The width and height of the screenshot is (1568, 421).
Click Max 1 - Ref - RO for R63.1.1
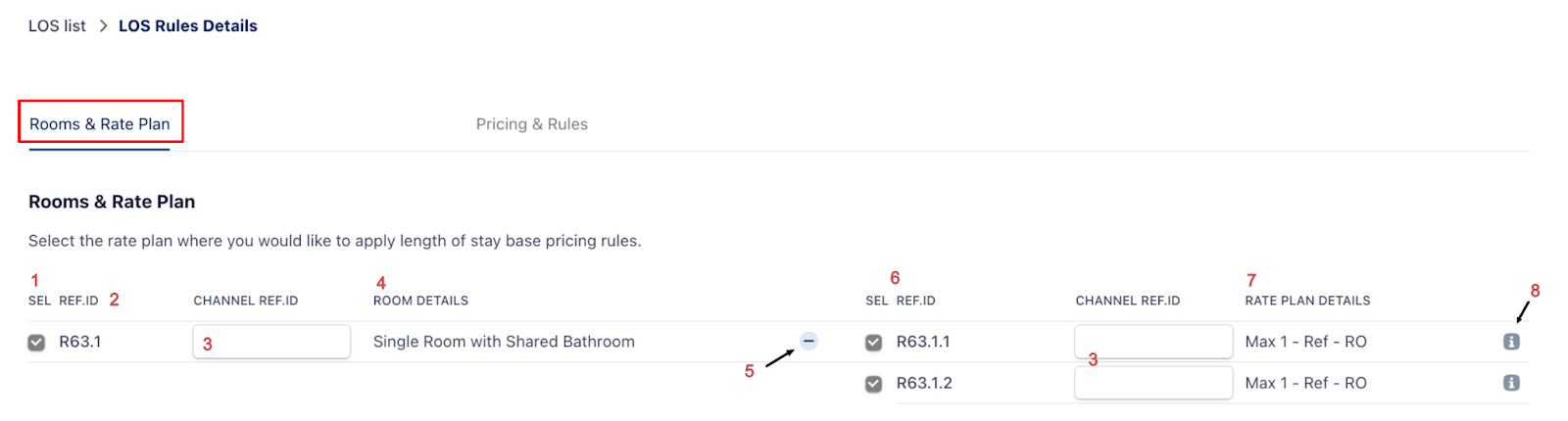pyautogui.click(x=1305, y=342)
